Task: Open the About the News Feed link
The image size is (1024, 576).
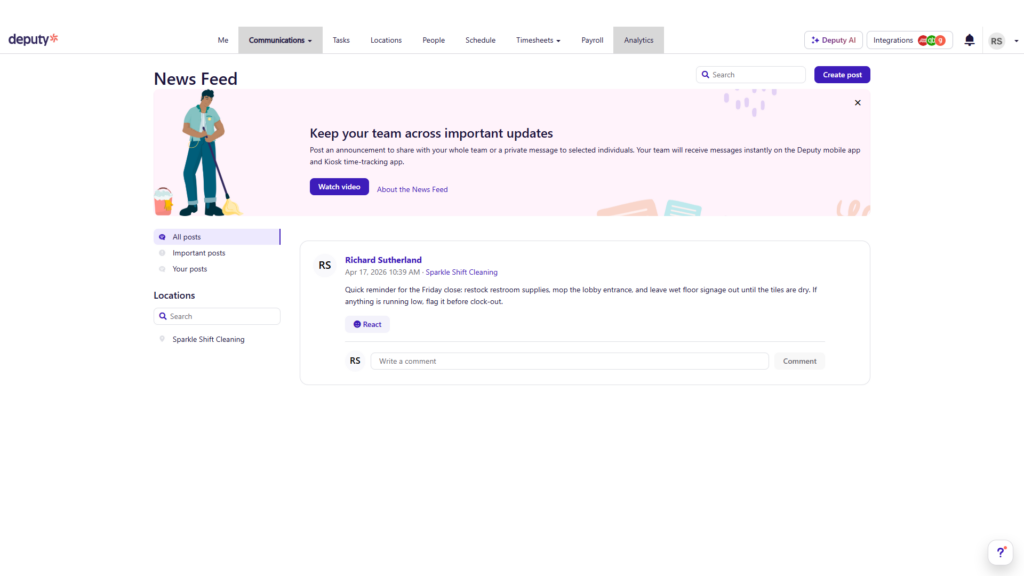Action: pos(412,189)
